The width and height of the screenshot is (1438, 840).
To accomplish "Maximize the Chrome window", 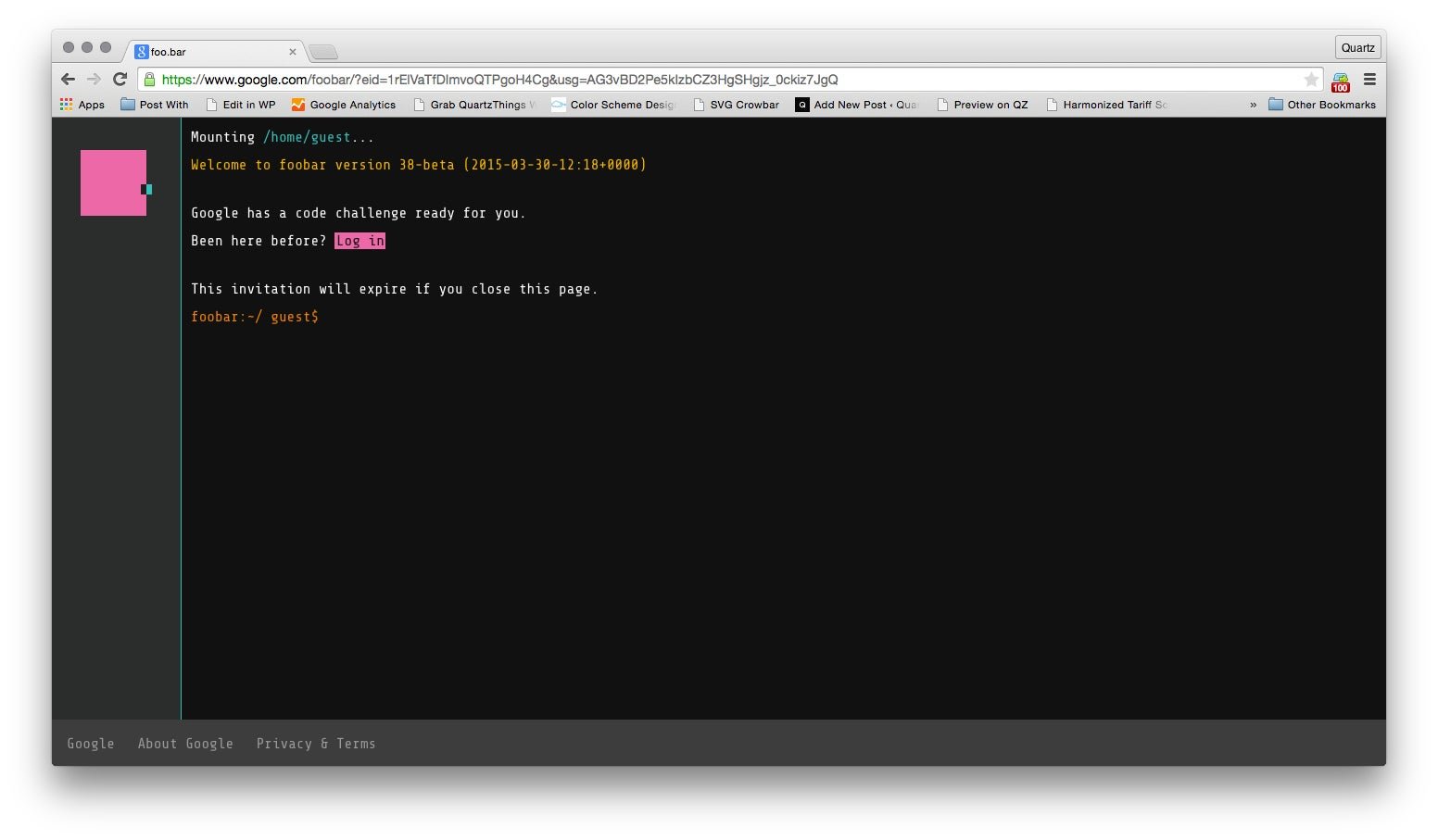I will [x=106, y=47].
